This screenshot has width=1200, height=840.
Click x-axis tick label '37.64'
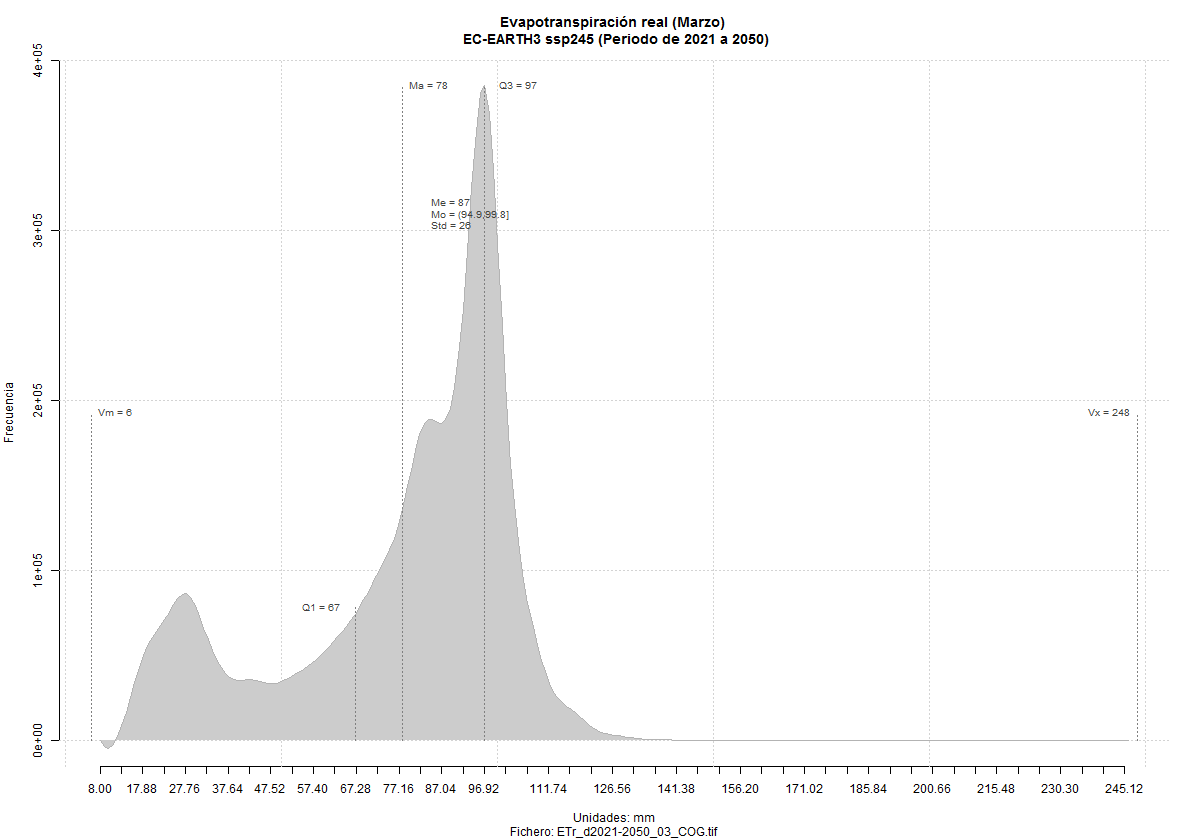coord(228,789)
